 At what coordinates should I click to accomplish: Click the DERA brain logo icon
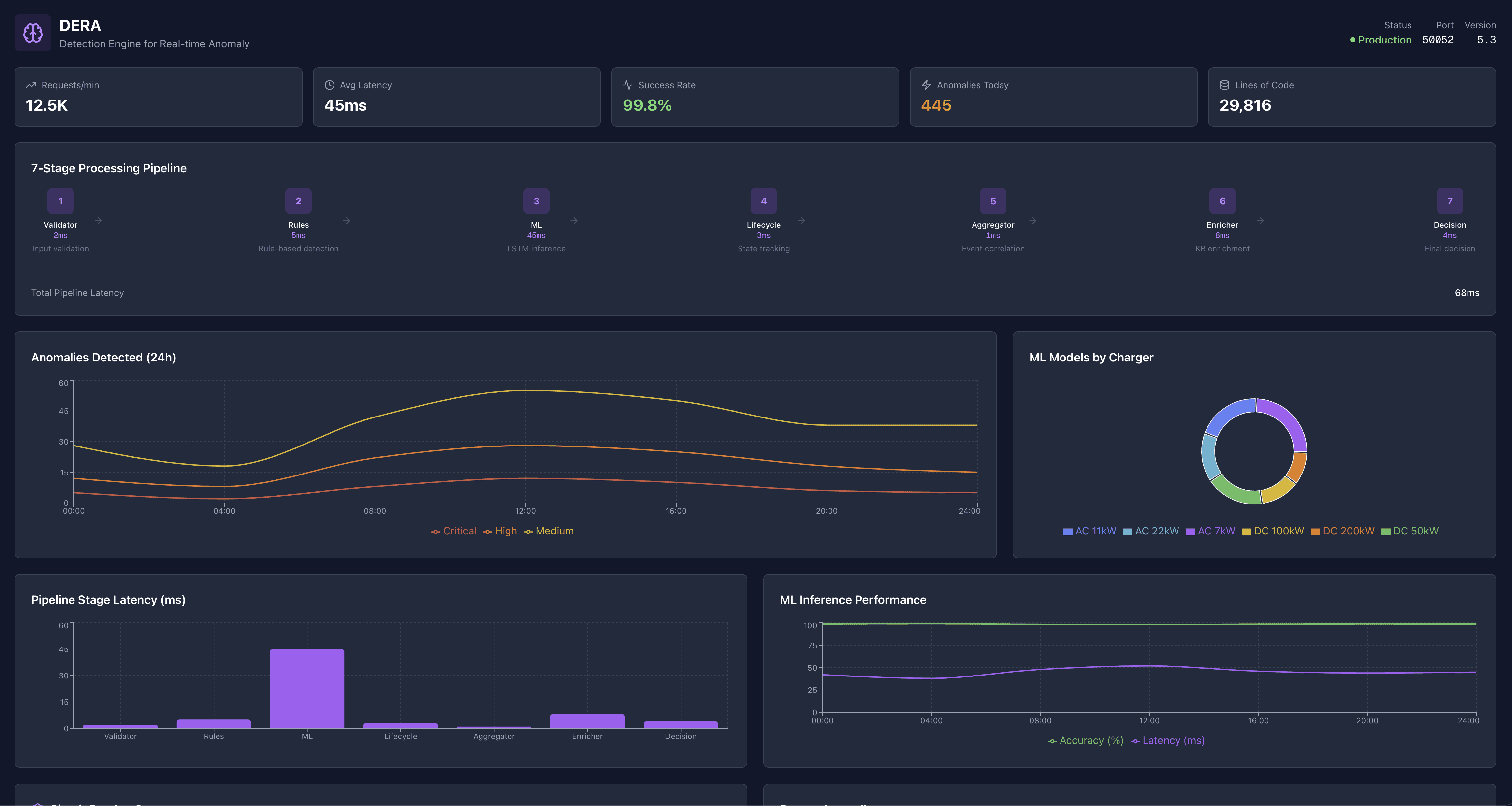tap(33, 33)
